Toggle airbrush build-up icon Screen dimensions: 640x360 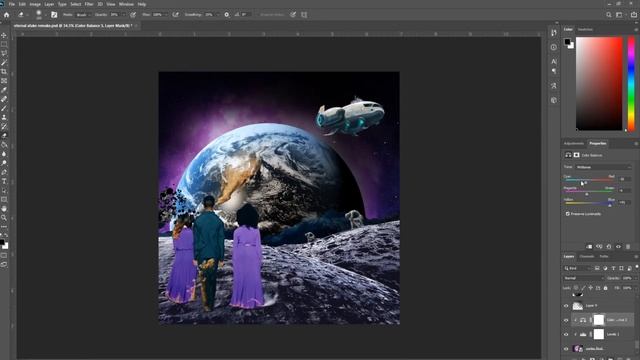point(176,15)
